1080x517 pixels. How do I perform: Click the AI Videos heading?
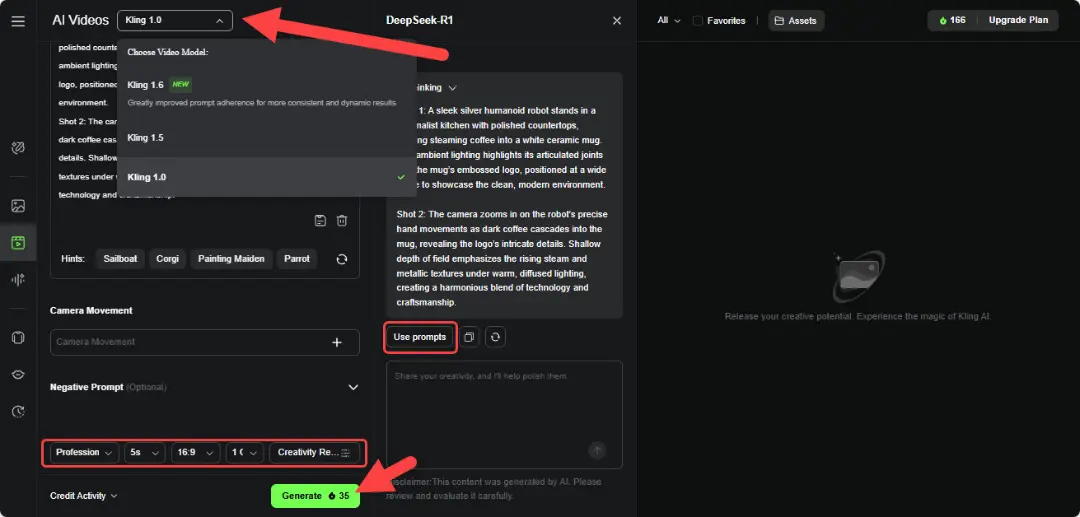[x=81, y=21]
